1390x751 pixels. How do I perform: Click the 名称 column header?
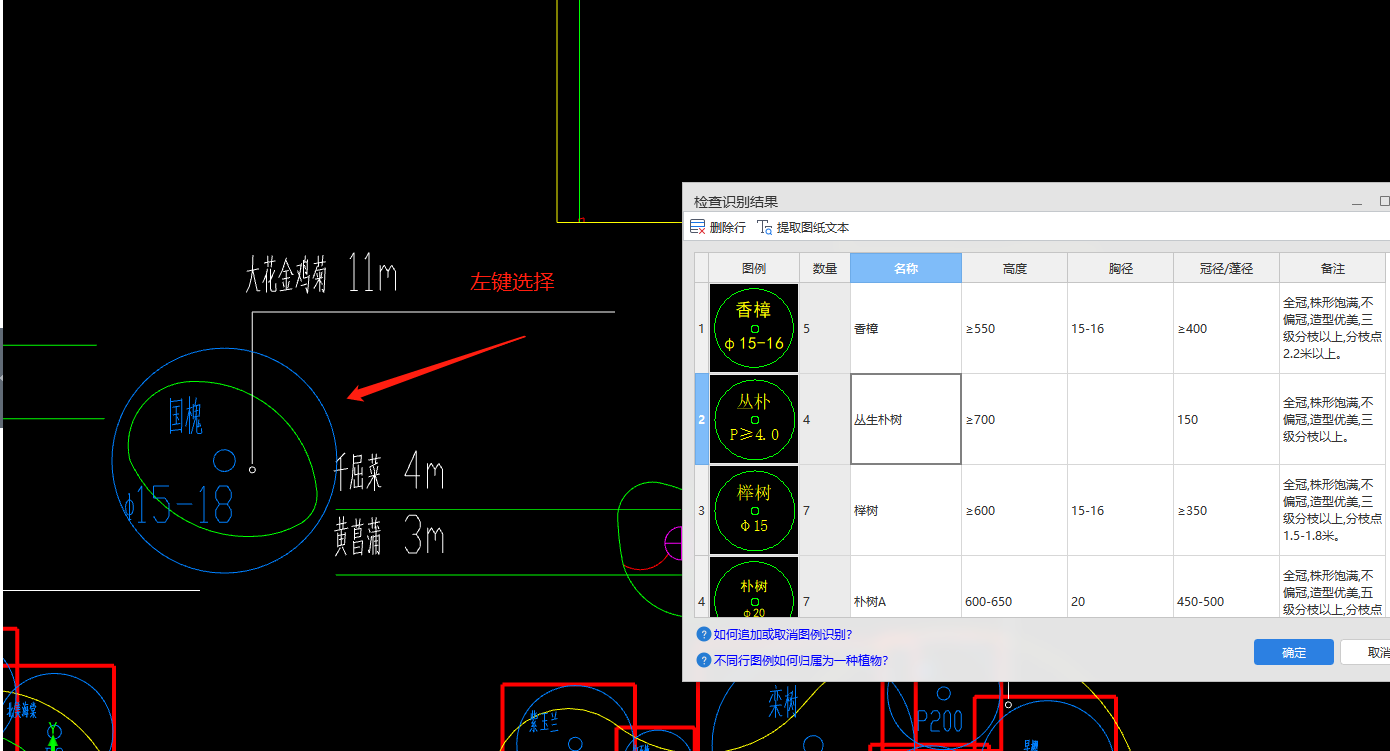(x=906, y=268)
